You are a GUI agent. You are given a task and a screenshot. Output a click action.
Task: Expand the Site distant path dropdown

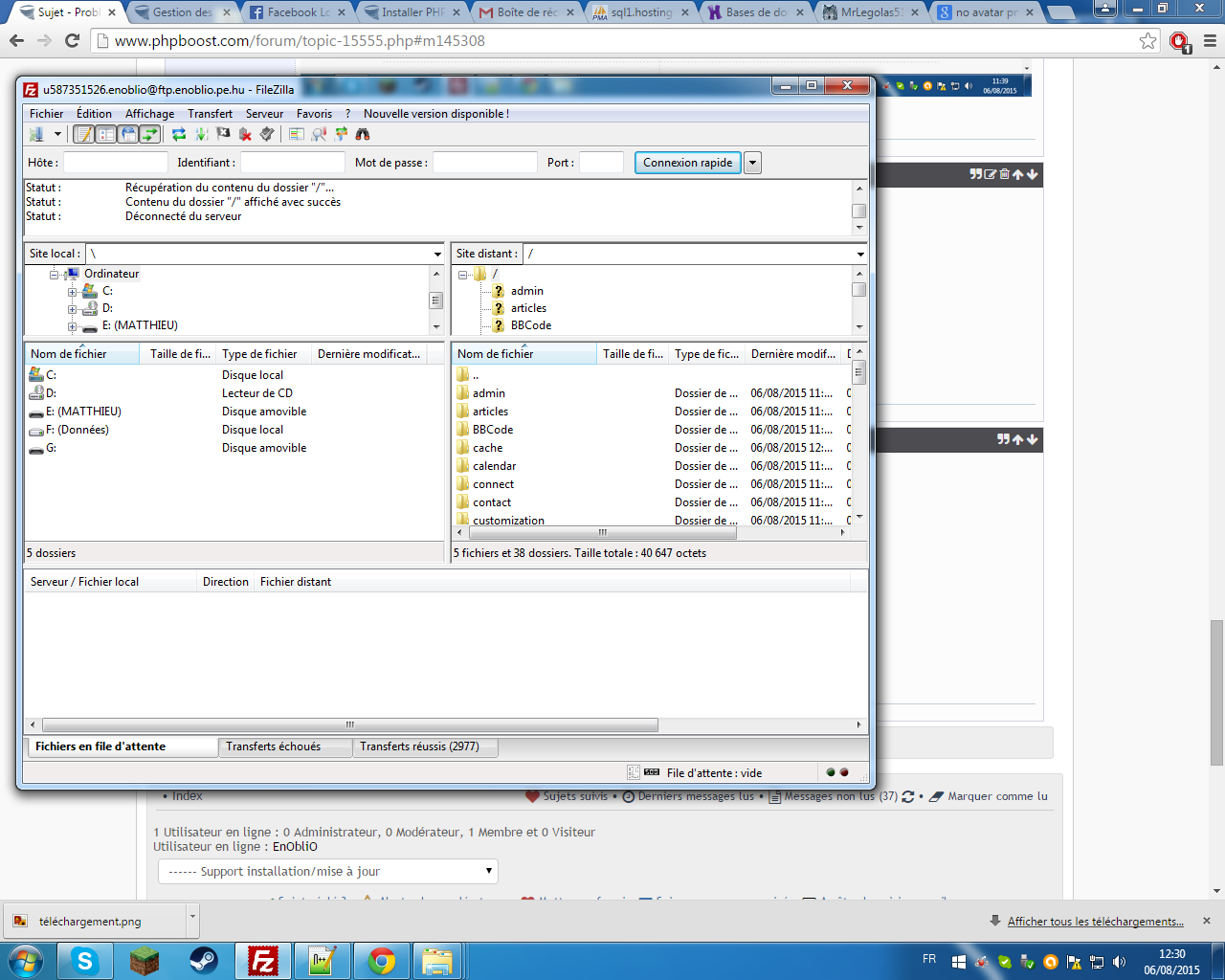(860, 255)
